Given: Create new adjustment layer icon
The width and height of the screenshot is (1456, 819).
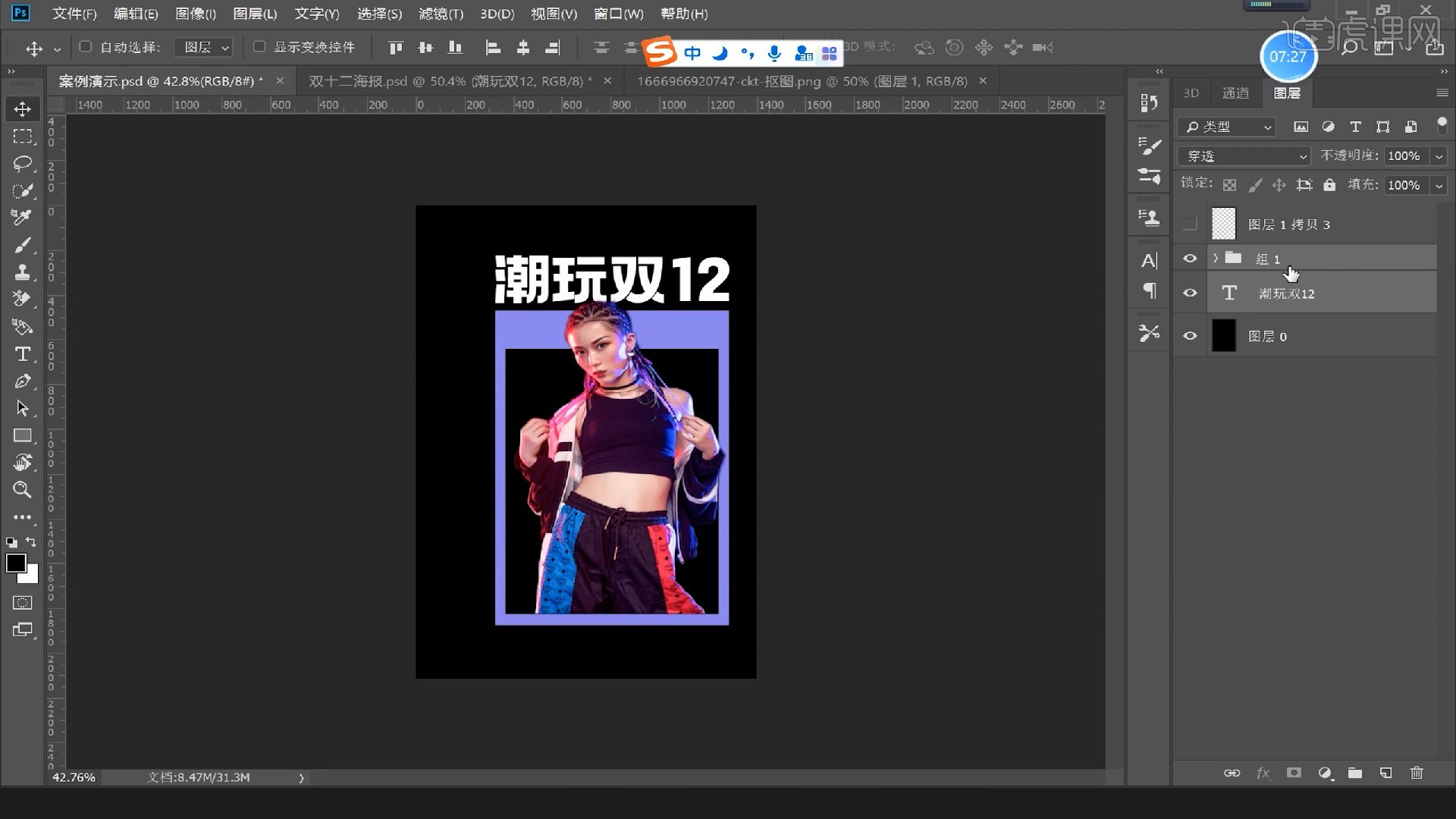Looking at the screenshot, I should pyautogui.click(x=1325, y=773).
